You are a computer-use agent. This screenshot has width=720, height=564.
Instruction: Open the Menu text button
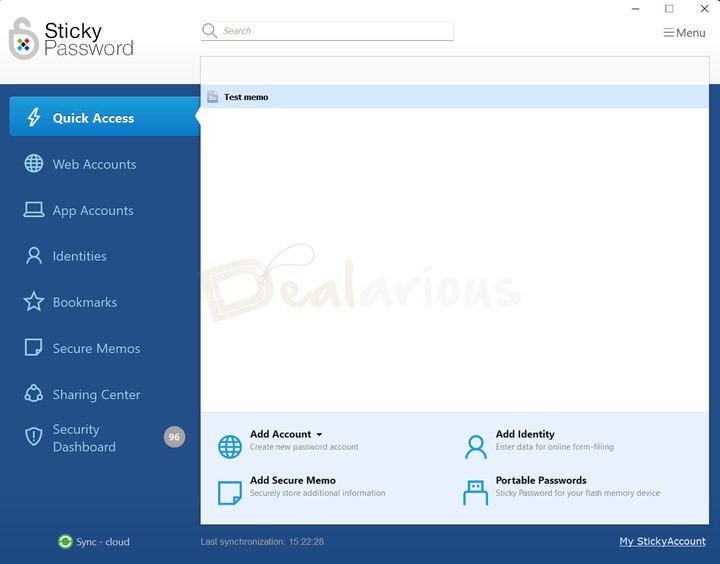point(691,33)
